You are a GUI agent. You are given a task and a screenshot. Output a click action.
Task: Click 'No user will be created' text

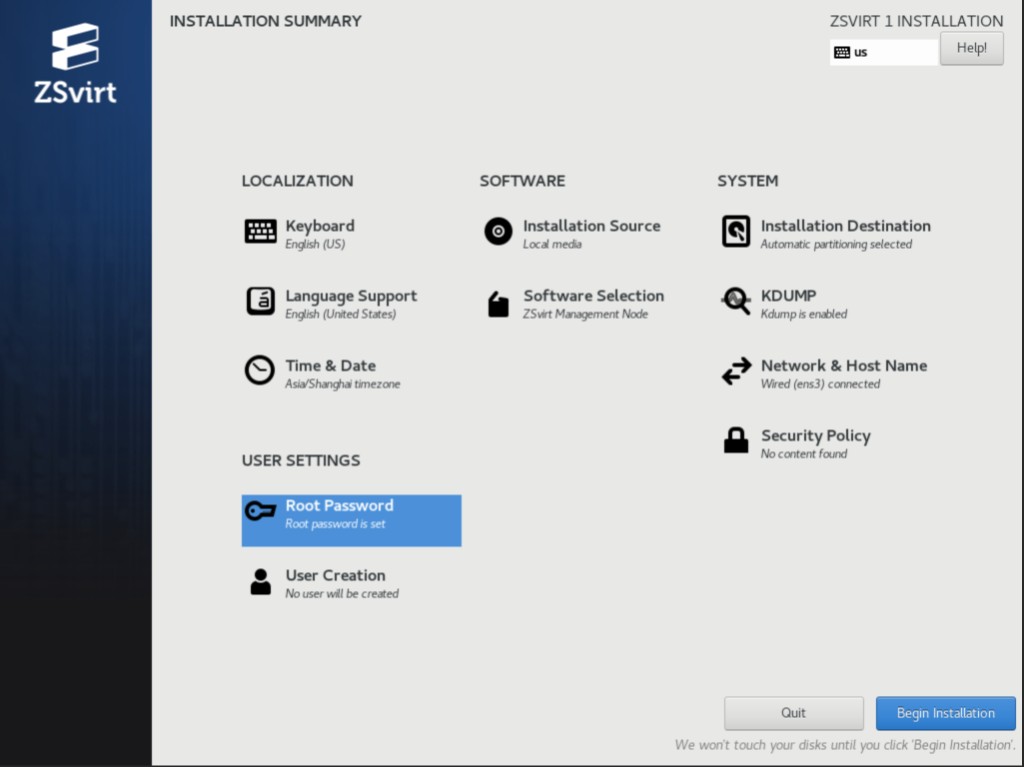(342, 594)
